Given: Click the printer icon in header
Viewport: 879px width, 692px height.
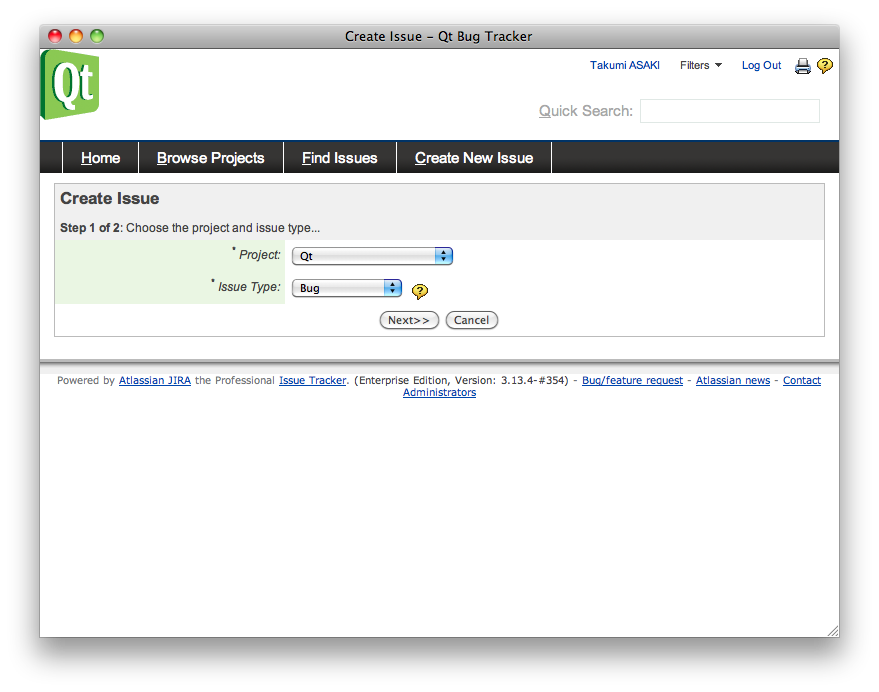Looking at the screenshot, I should pyautogui.click(x=802, y=66).
